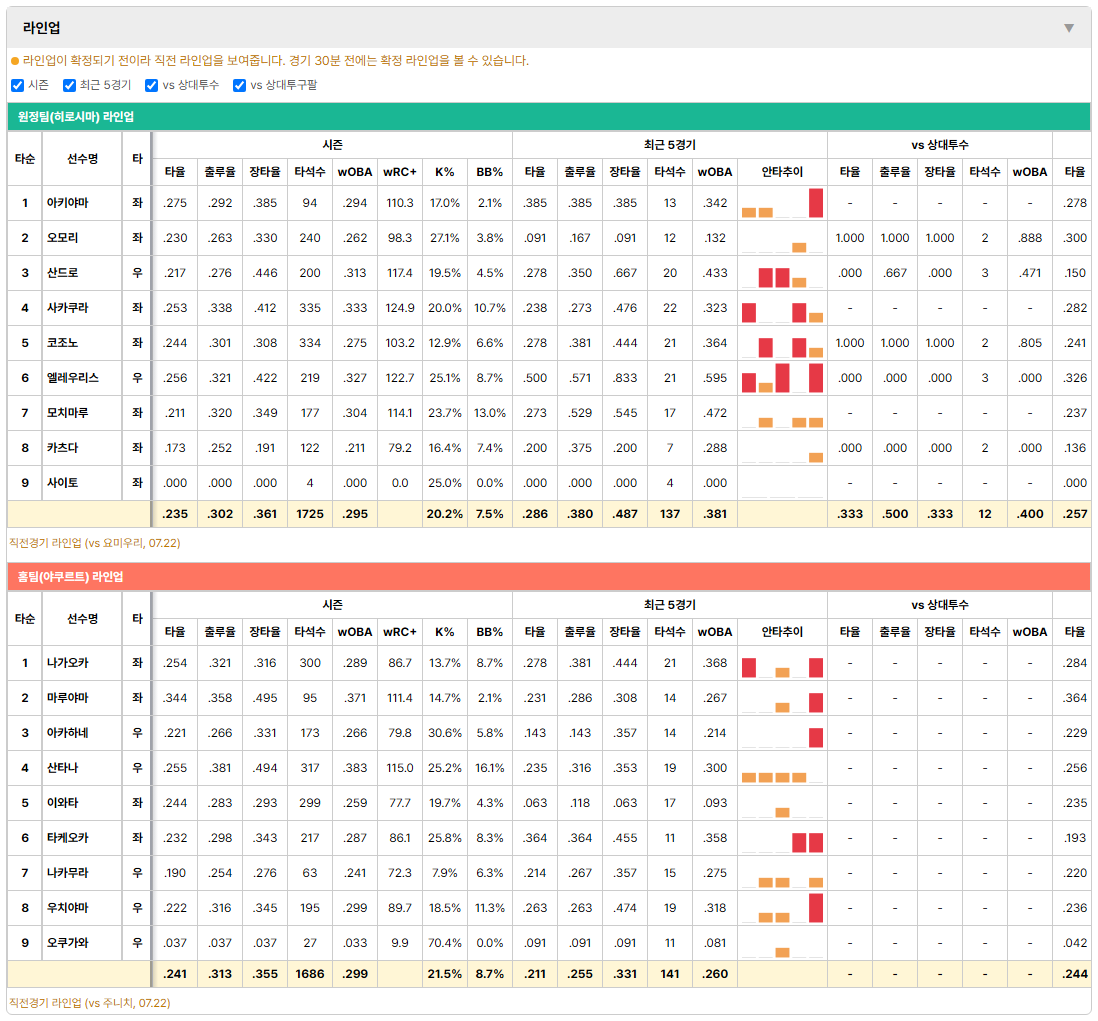This screenshot has height=1021, width=1098.
Task: Disable the vs 상대투수 checkbox
Action: pos(151,85)
